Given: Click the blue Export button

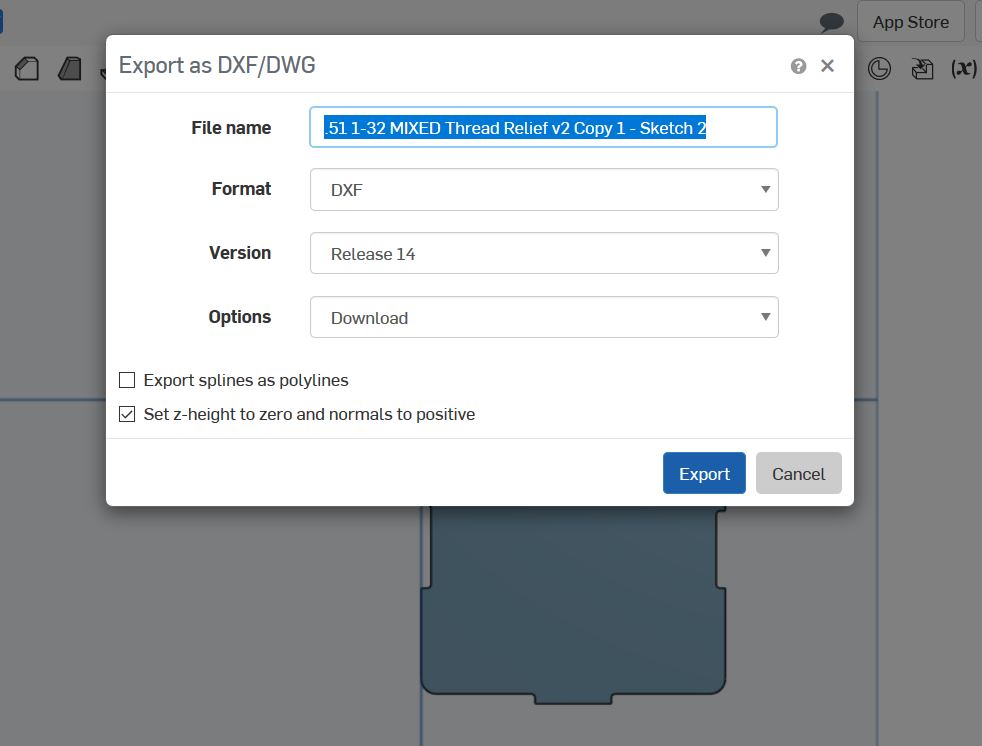Looking at the screenshot, I should click(704, 474).
